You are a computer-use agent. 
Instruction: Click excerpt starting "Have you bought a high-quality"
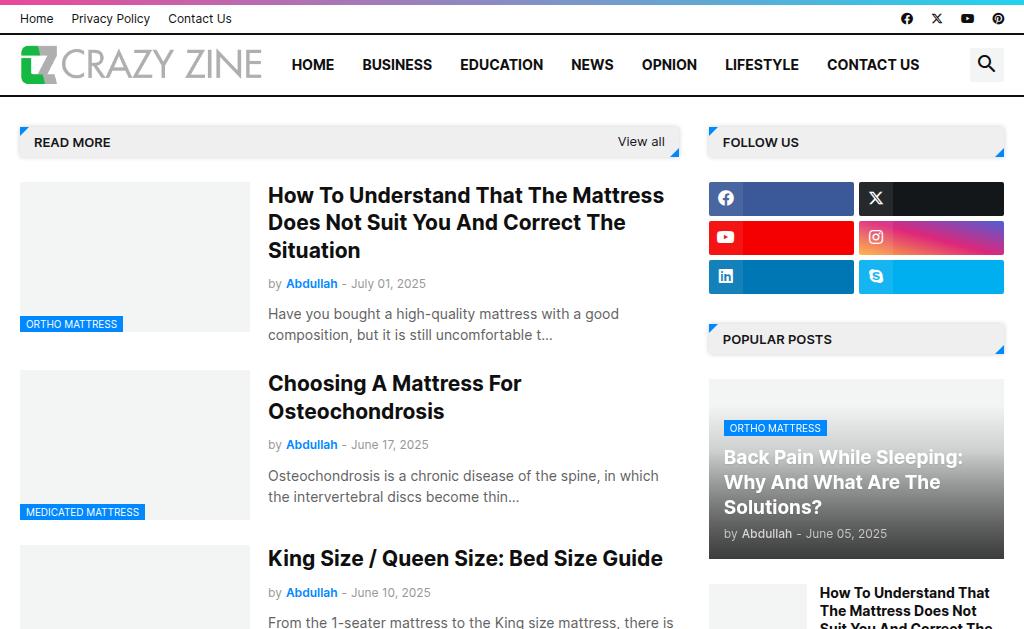coord(443,325)
